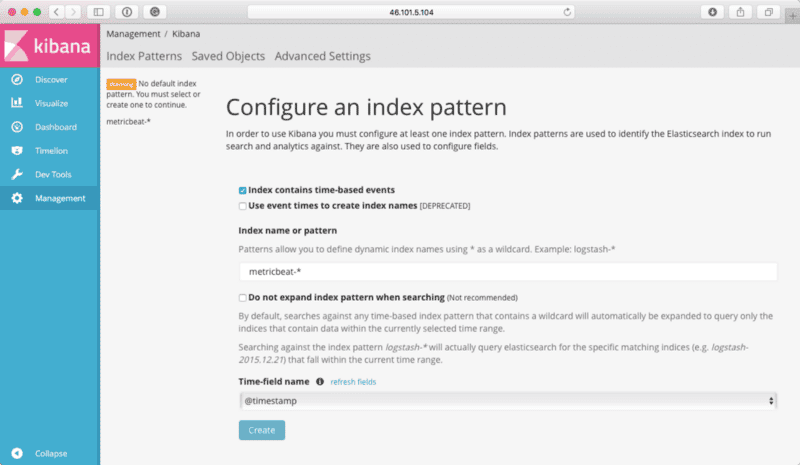Click the index name pattern input field
The height and width of the screenshot is (465, 800).
tap(508, 271)
